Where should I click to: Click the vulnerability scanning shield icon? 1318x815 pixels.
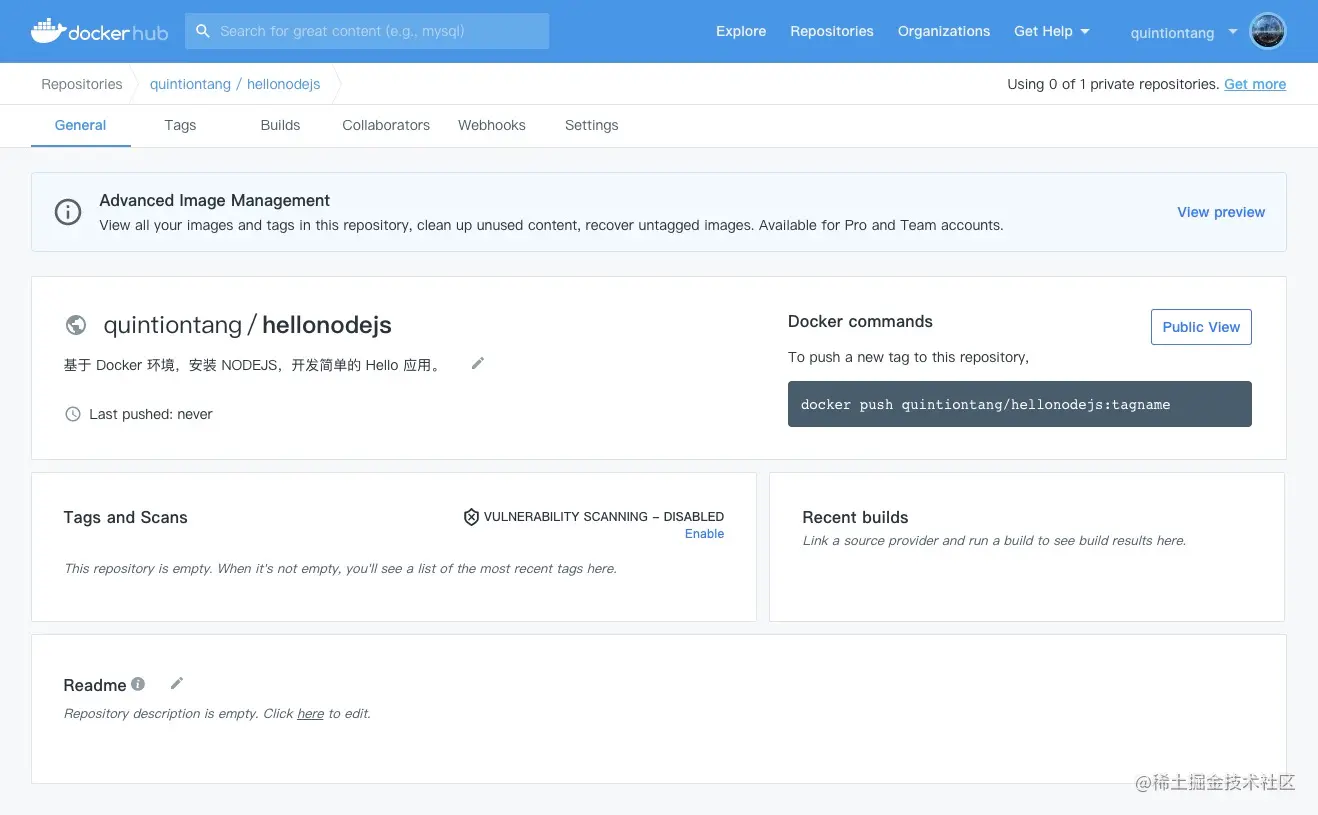(471, 517)
